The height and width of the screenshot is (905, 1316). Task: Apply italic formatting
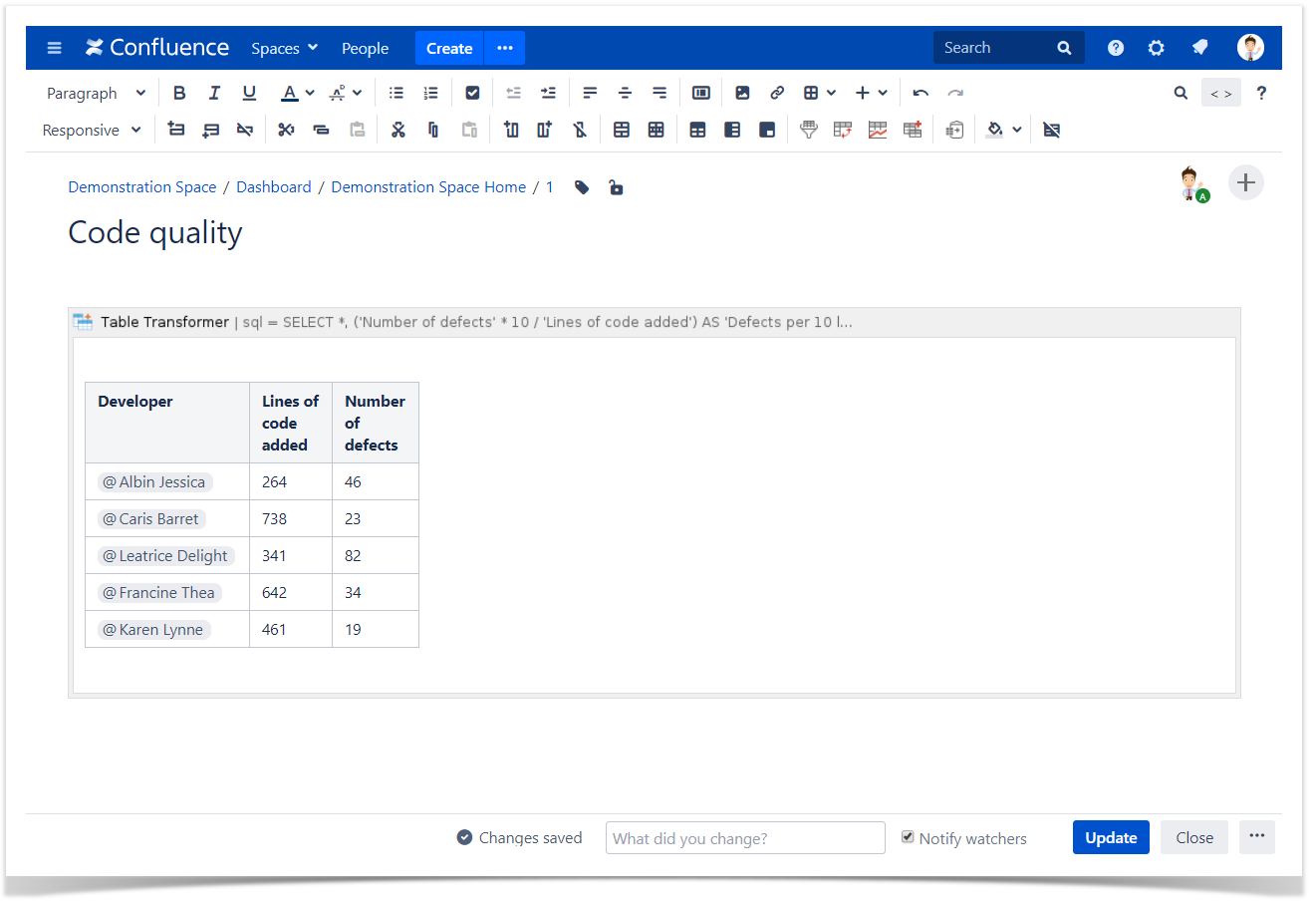[x=214, y=93]
